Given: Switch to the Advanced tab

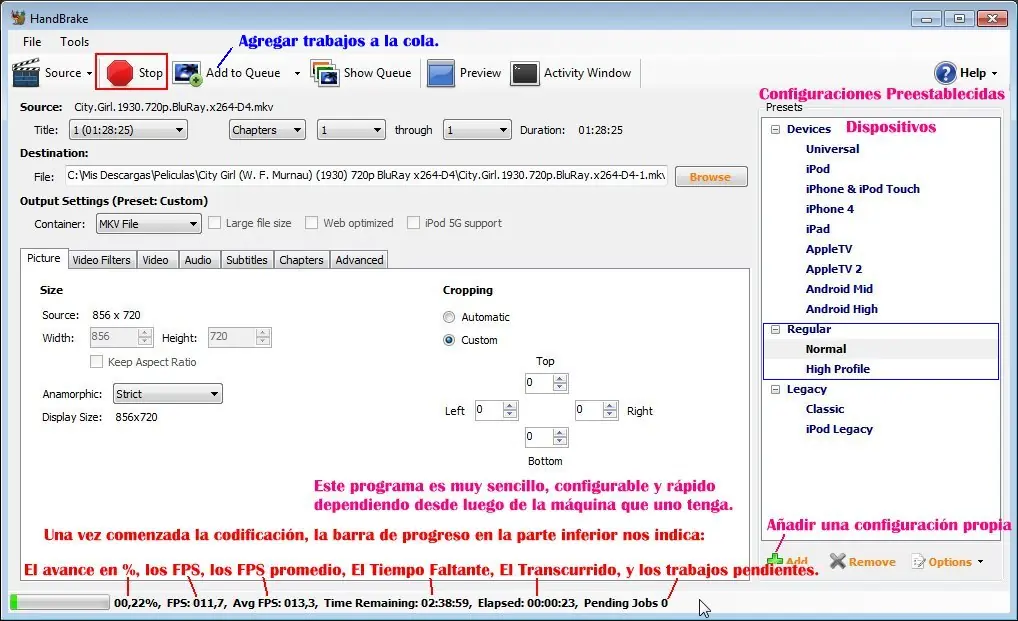Looking at the screenshot, I should 359,260.
